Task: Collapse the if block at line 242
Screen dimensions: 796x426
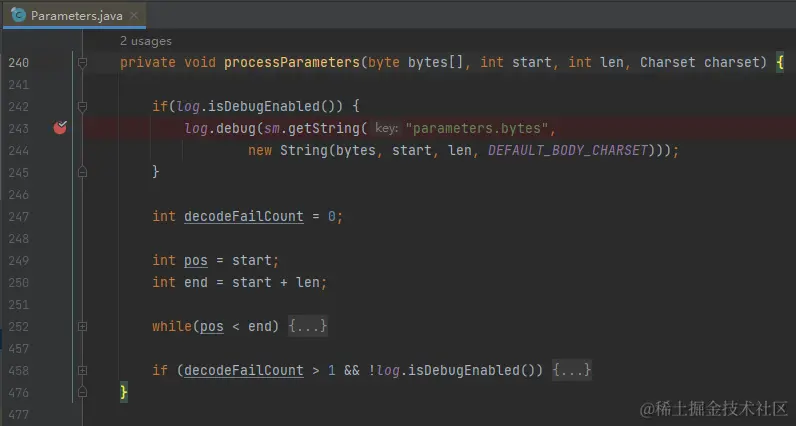Action: [82, 107]
